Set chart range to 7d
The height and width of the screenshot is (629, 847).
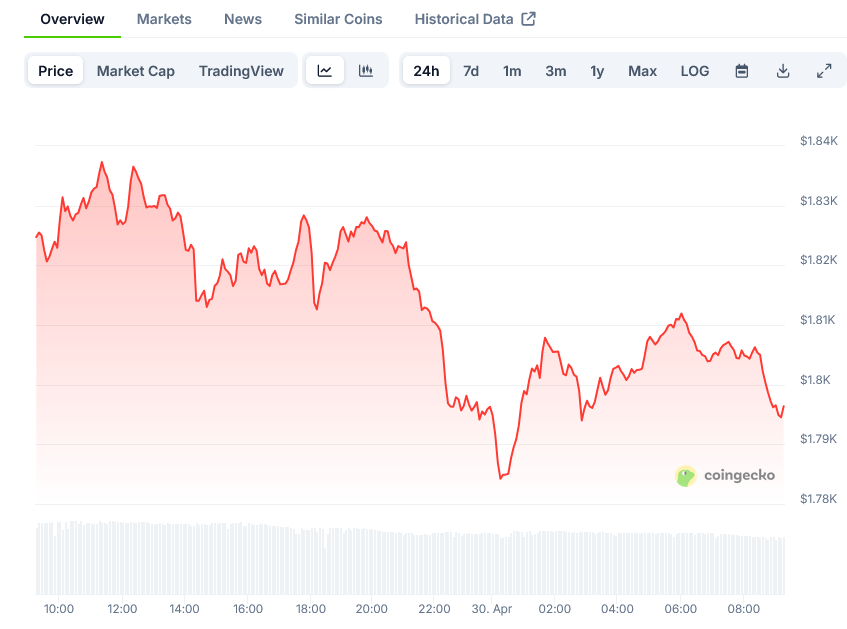click(471, 71)
